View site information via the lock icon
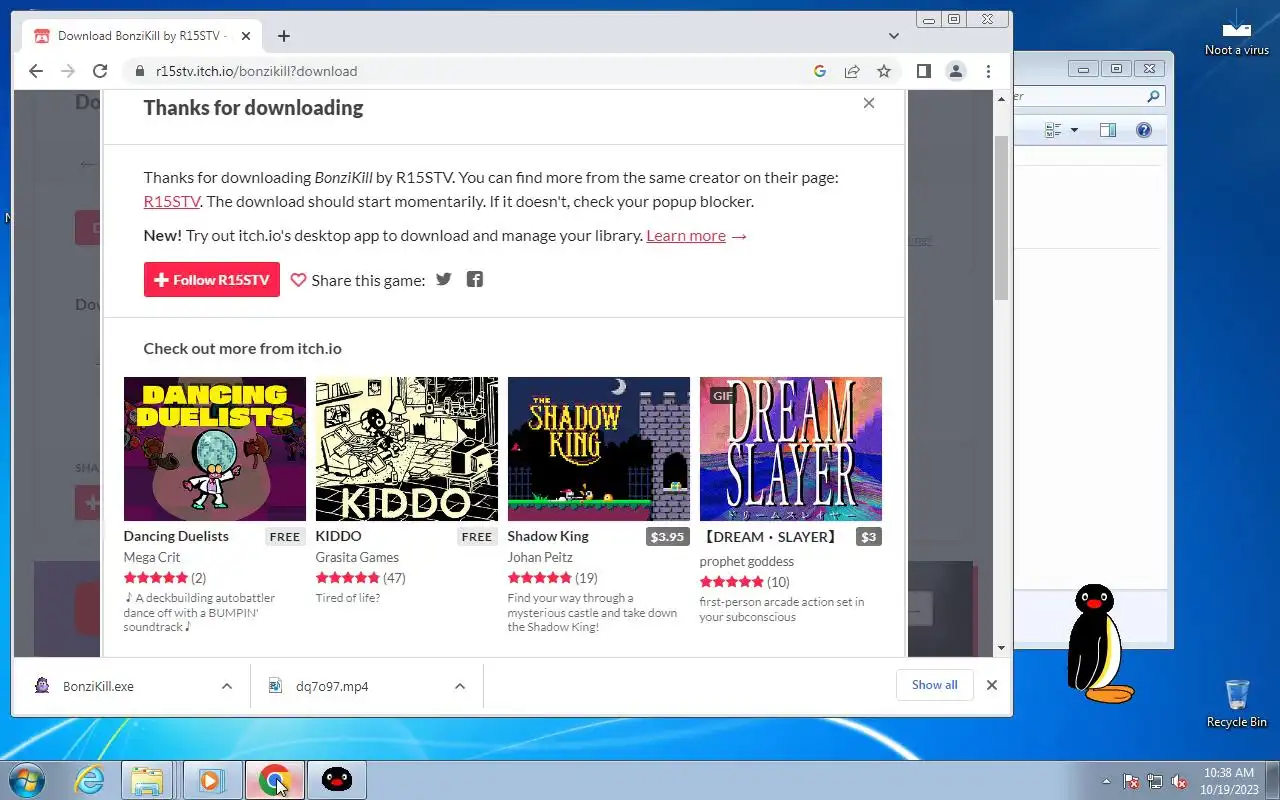Screen dimensions: 1280x800 [x=139, y=71]
